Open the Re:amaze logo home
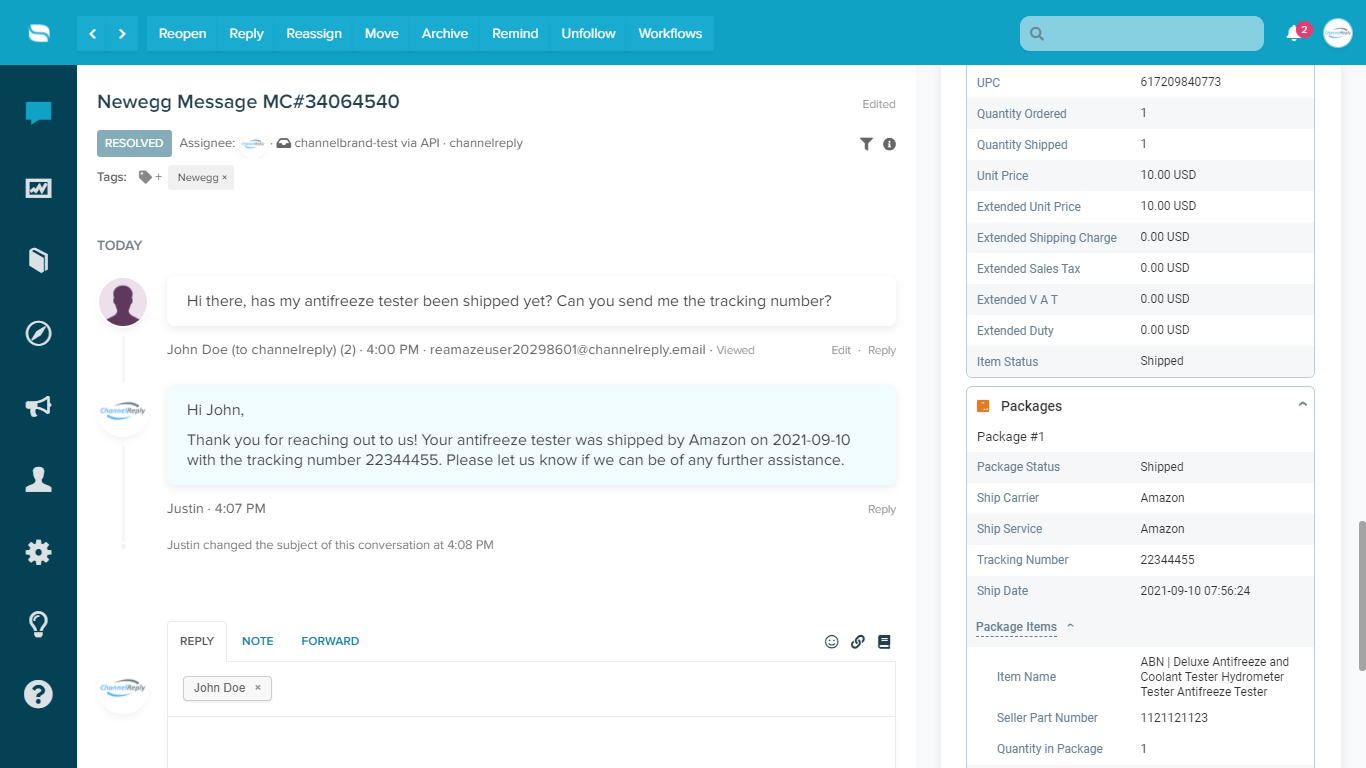 pos(38,33)
